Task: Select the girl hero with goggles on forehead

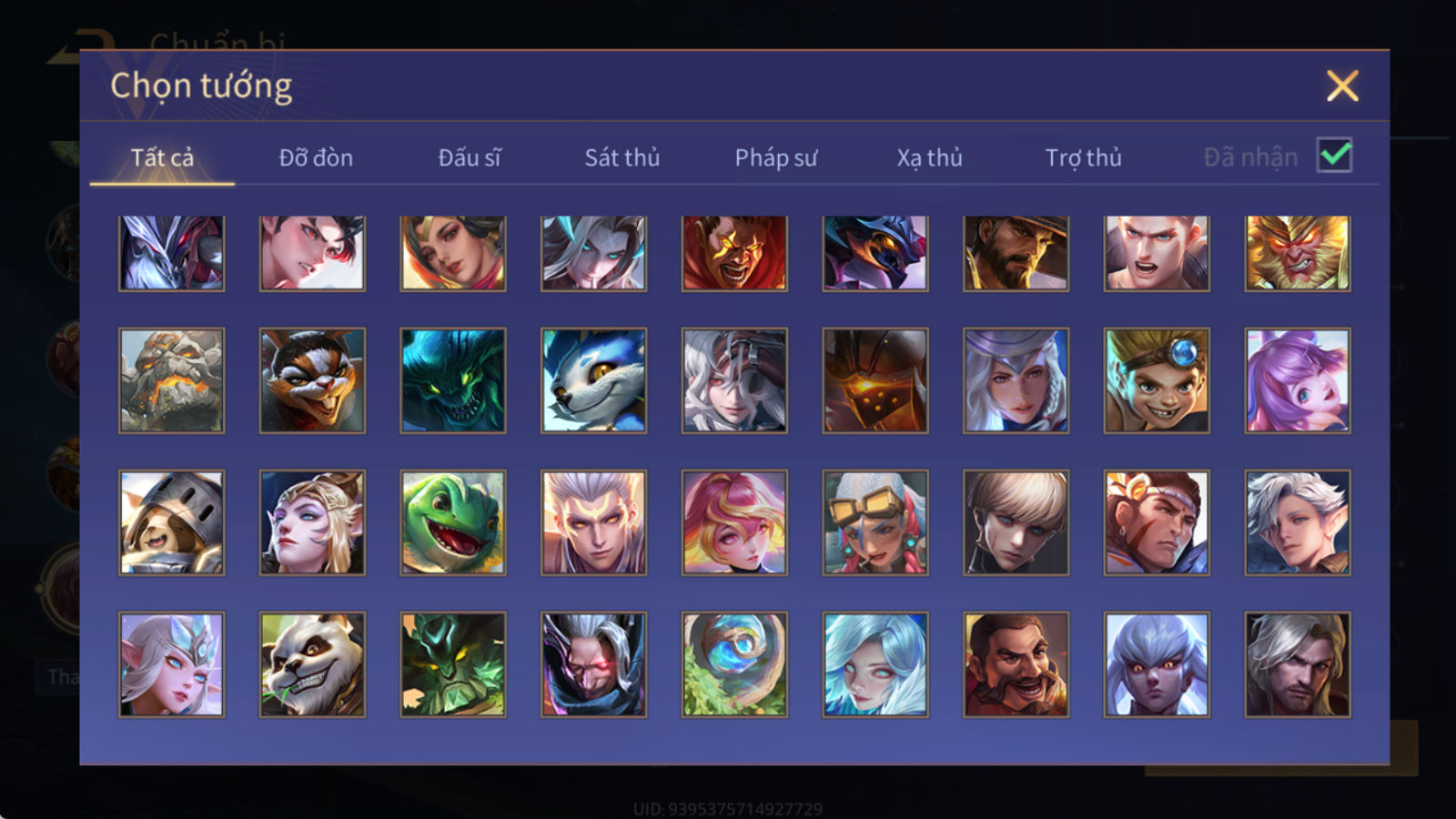Action: [x=875, y=522]
